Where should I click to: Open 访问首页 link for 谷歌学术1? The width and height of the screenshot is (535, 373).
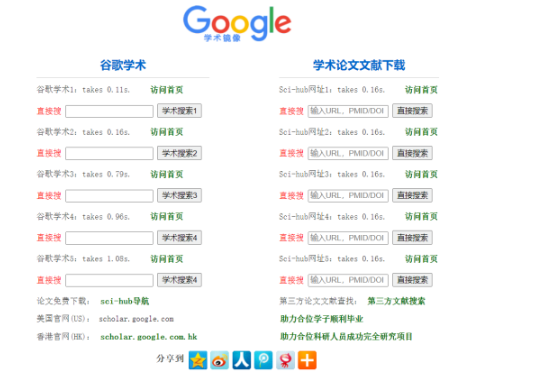tap(167, 90)
